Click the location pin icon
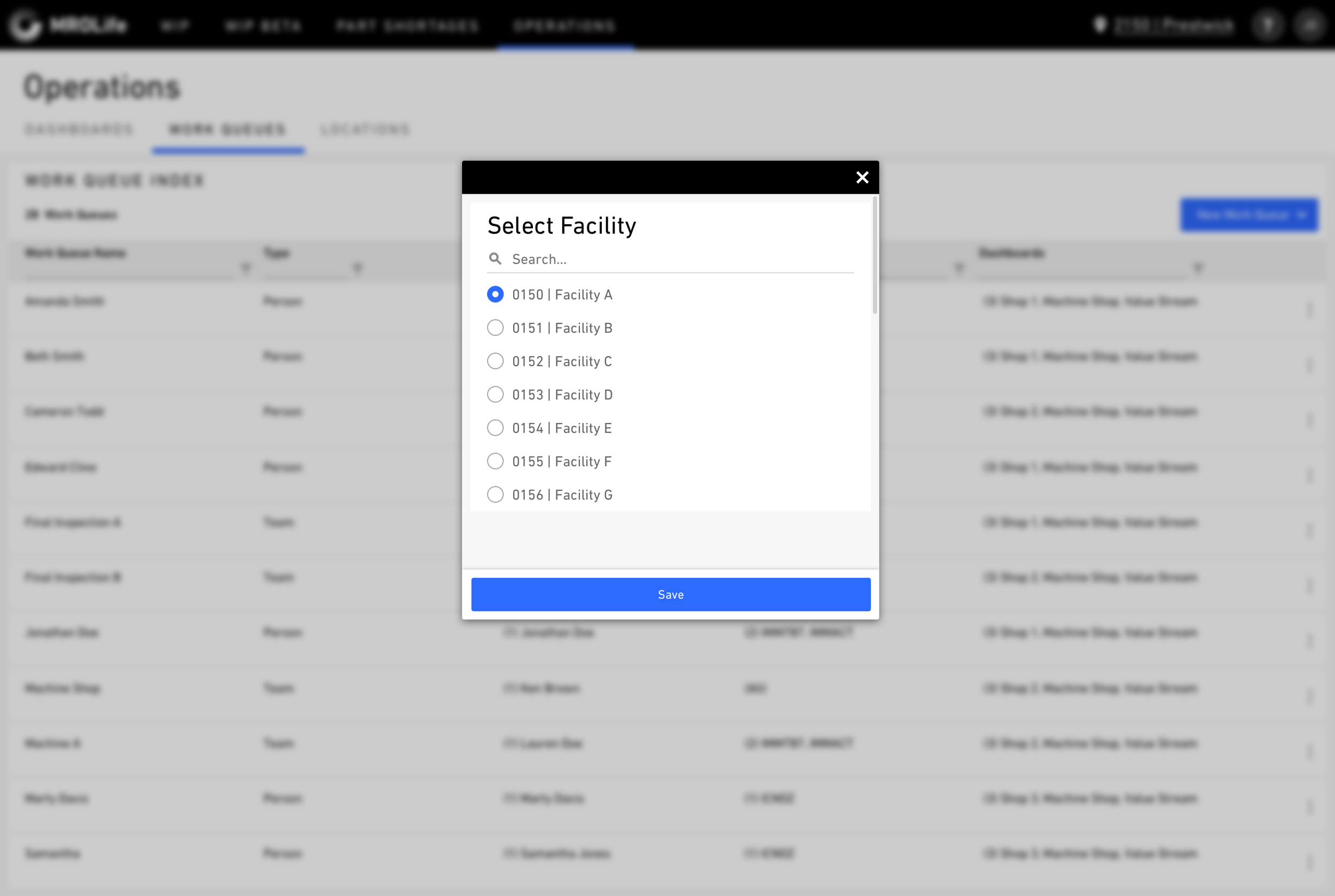The image size is (1335, 896). [x=1100, y=25]
